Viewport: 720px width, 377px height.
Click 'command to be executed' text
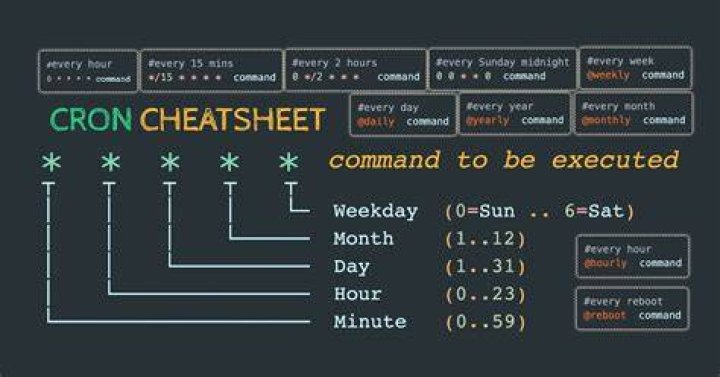pos(504,160)
